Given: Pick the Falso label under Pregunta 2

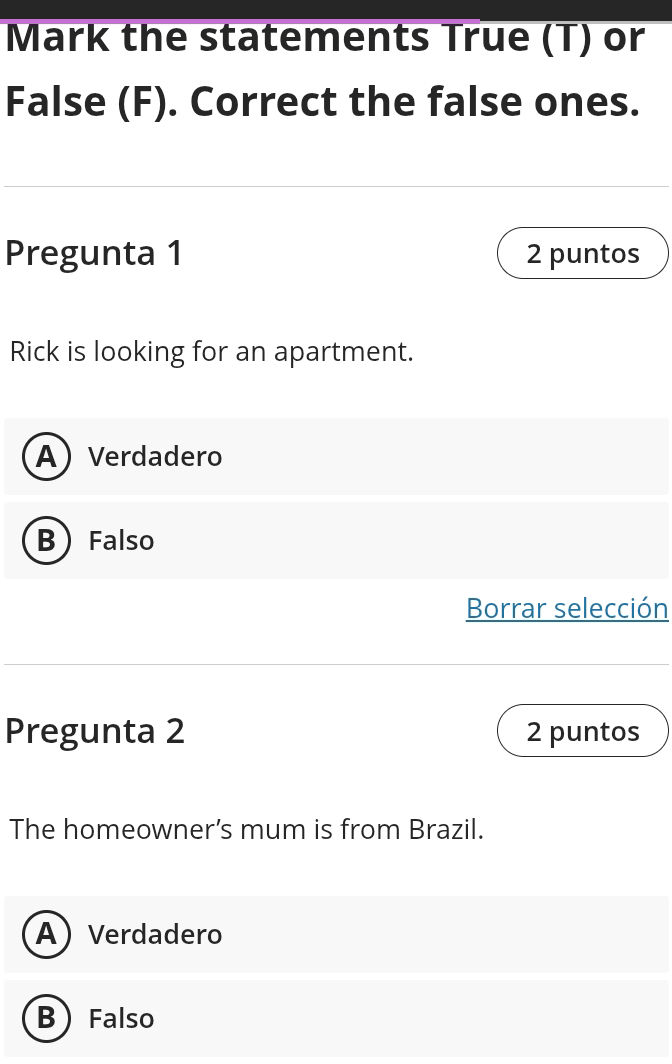Looking at the screenshot, I should [121, 1019].
